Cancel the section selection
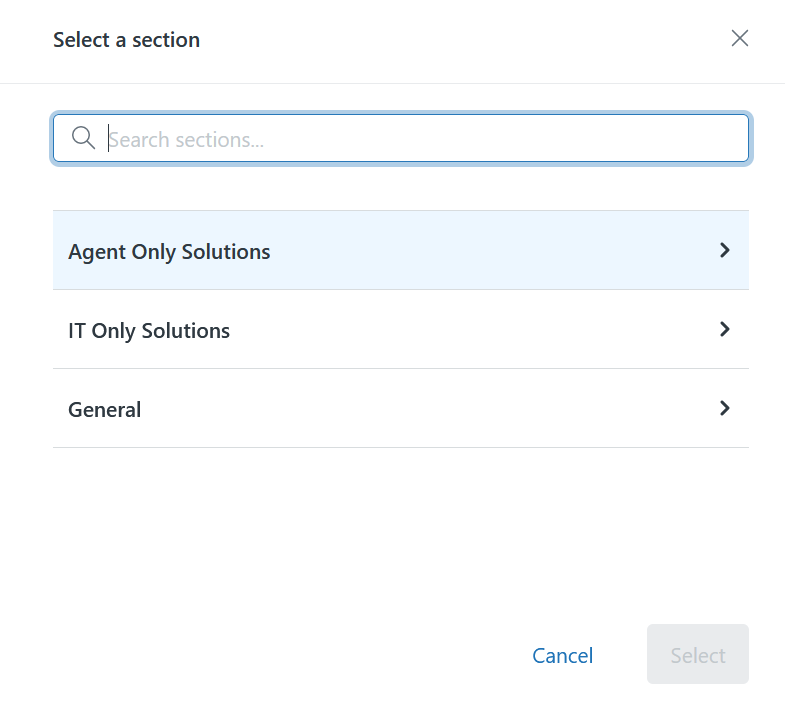This screenshot has height=717, width=785. click(x=562, y=655)
